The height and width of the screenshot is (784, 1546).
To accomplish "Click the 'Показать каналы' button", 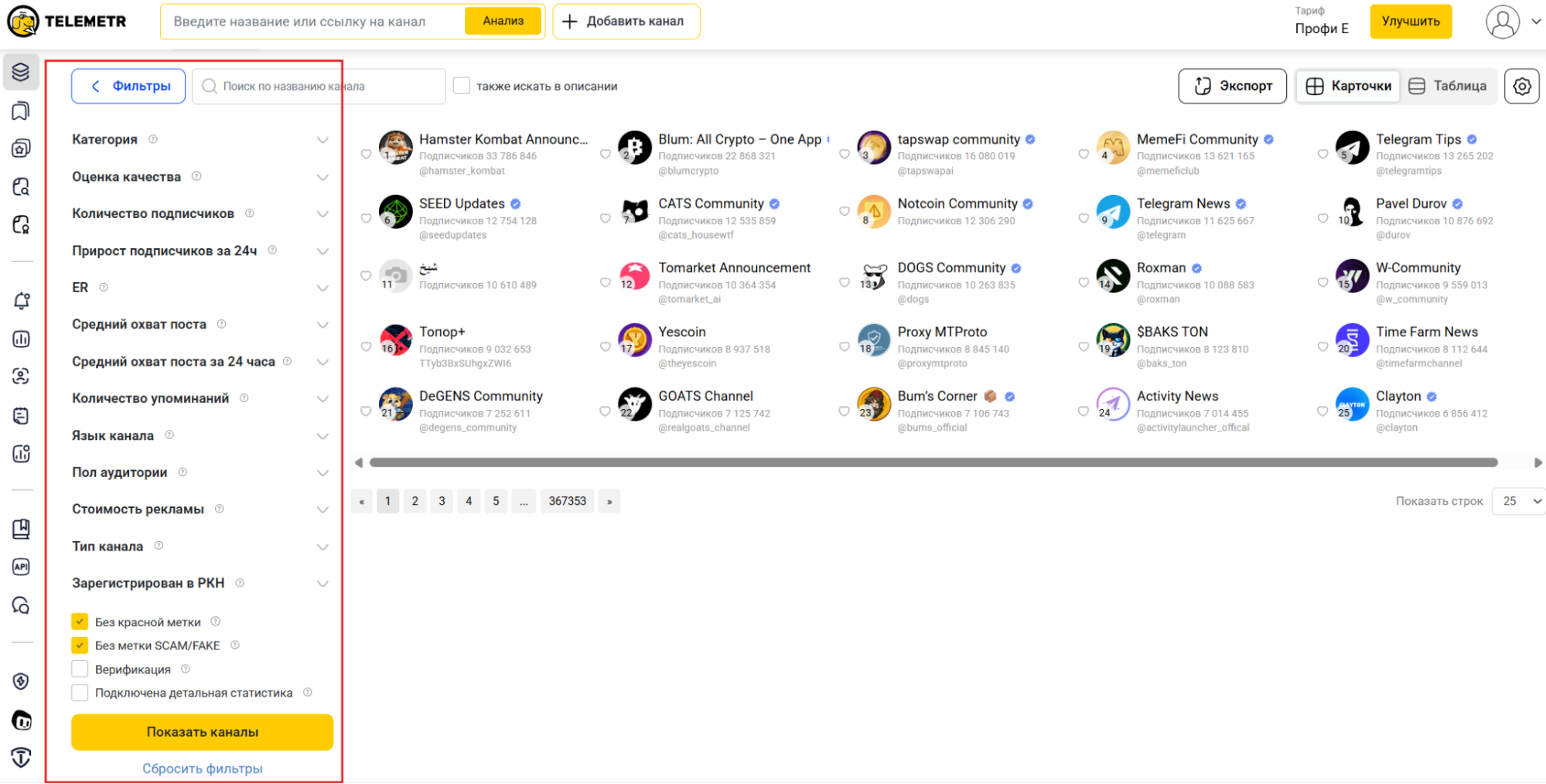I will 203,731.
